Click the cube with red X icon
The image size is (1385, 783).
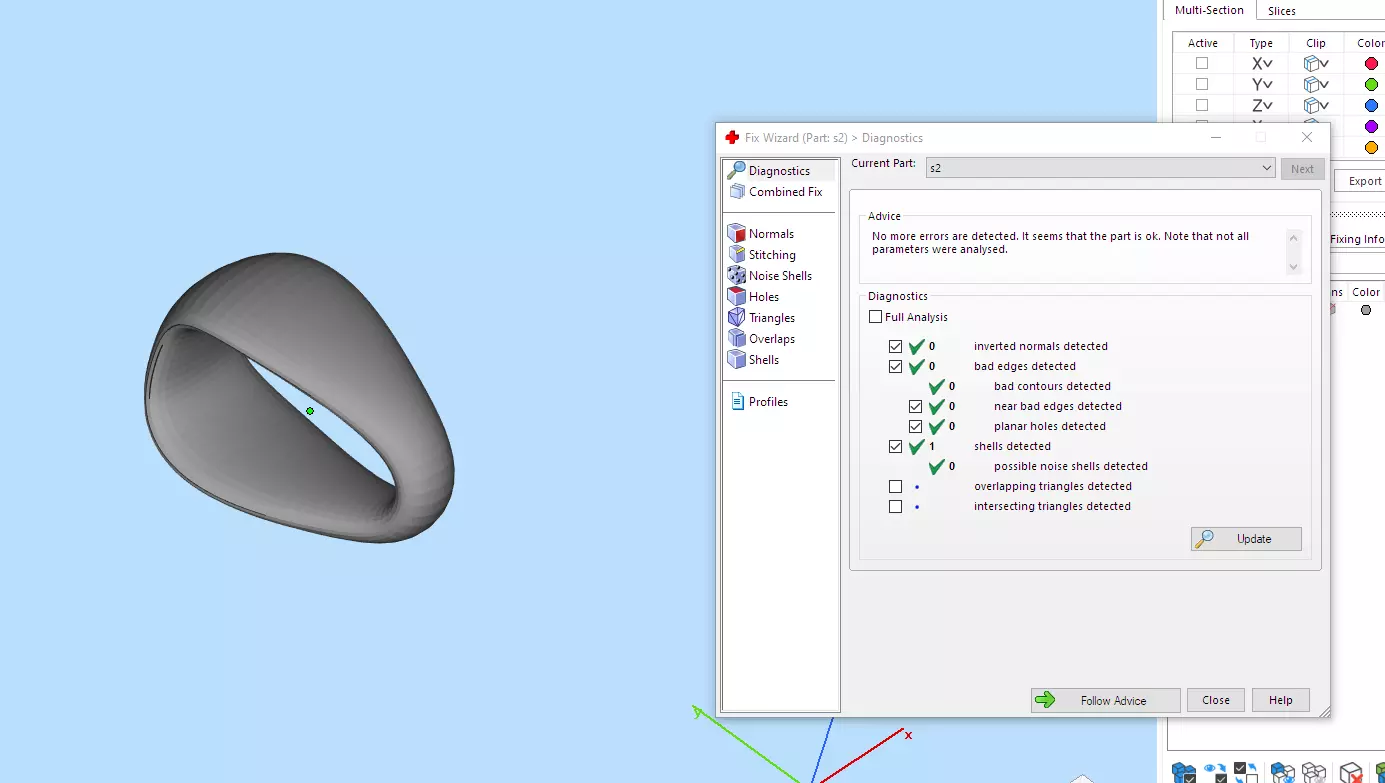pos(1351,773)
